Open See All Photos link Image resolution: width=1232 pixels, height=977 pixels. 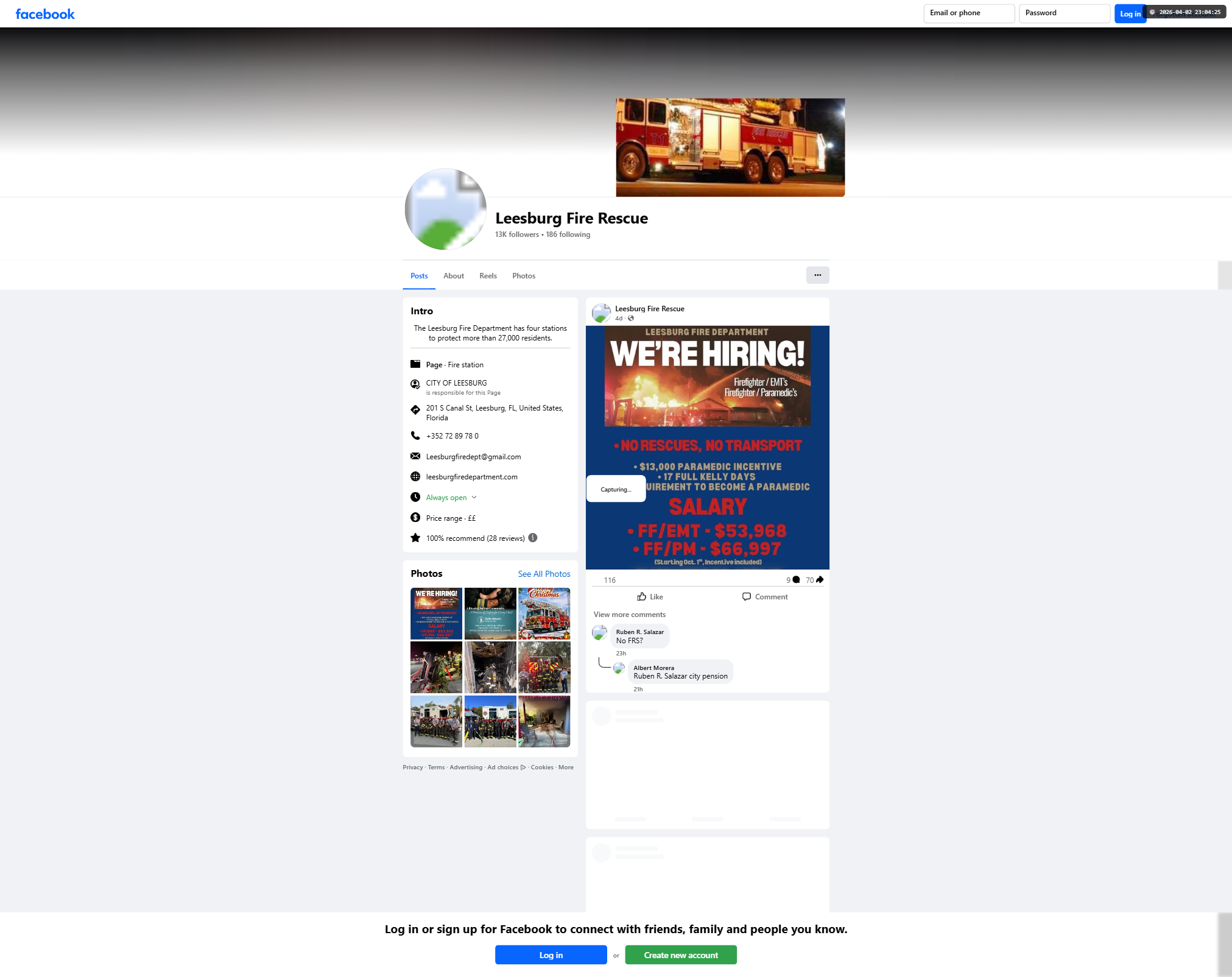click(x=544, y=574)
